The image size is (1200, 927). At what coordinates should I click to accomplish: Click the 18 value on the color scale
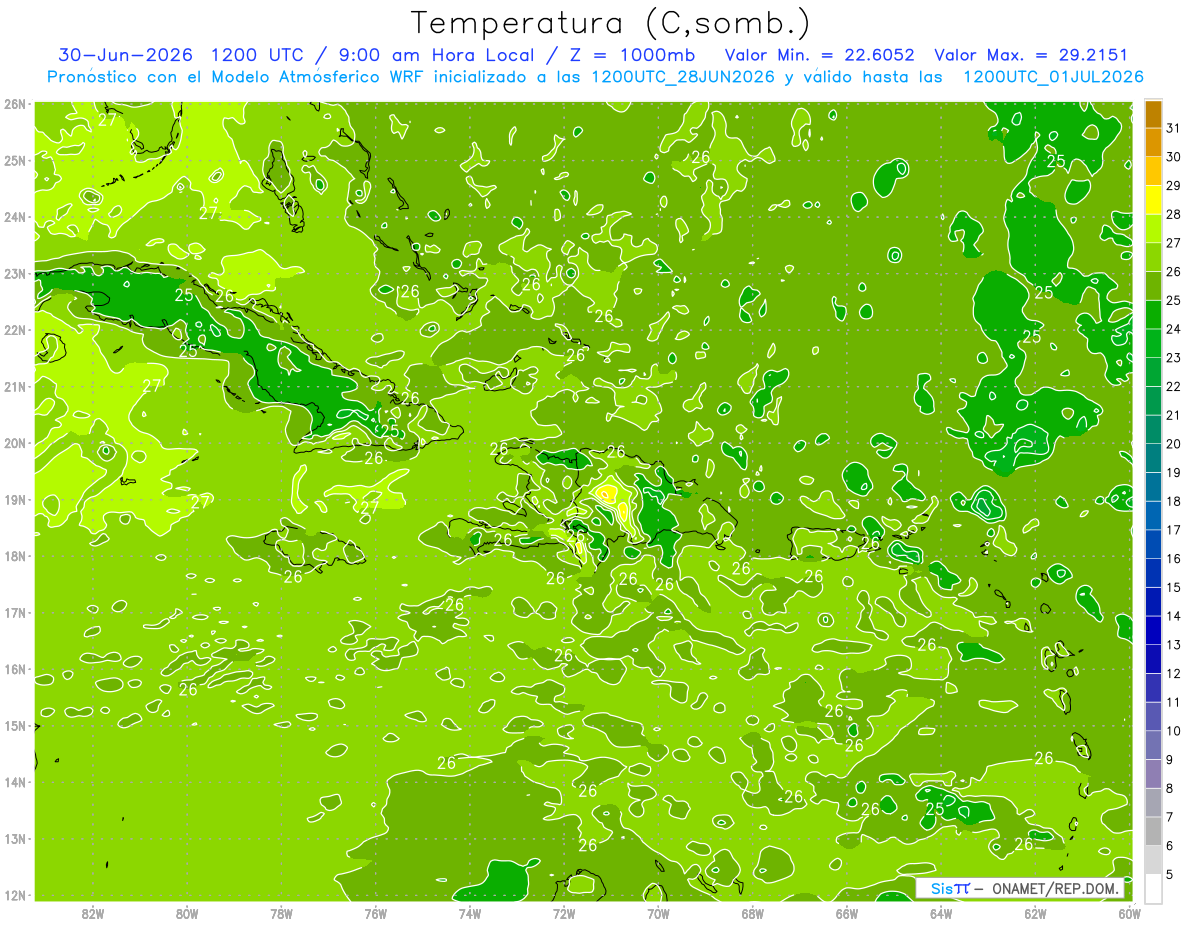coord(1173,501)
